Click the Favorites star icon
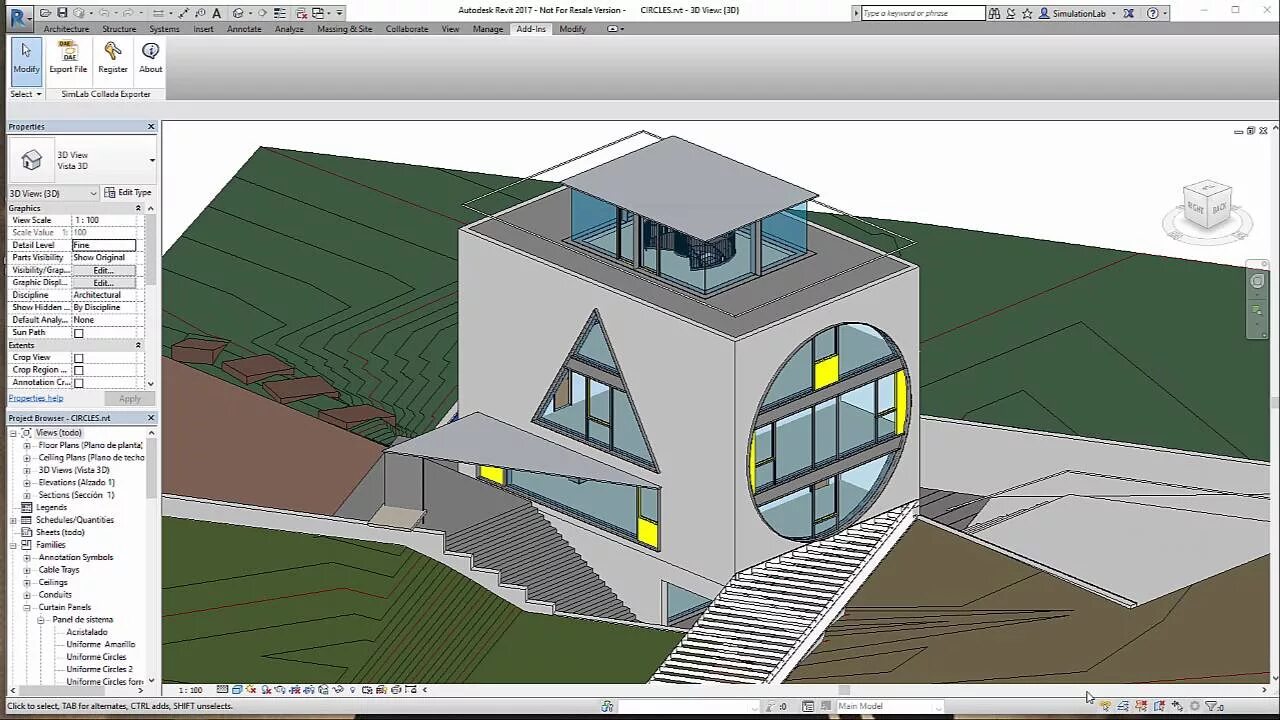1280x720 pixels. 1027,13
